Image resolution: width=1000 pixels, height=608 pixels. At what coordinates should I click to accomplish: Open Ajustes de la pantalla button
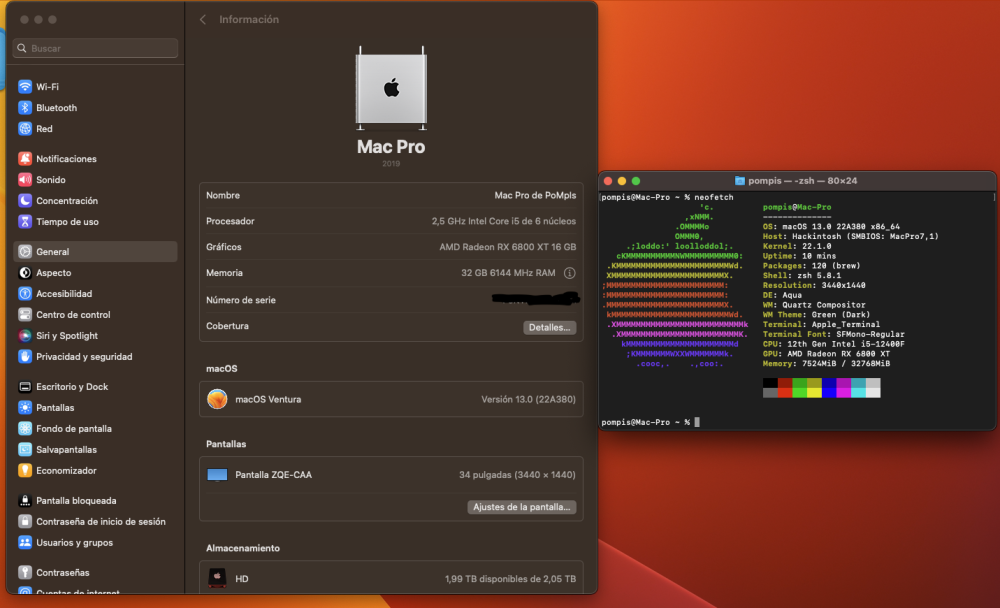click(522, 508)
